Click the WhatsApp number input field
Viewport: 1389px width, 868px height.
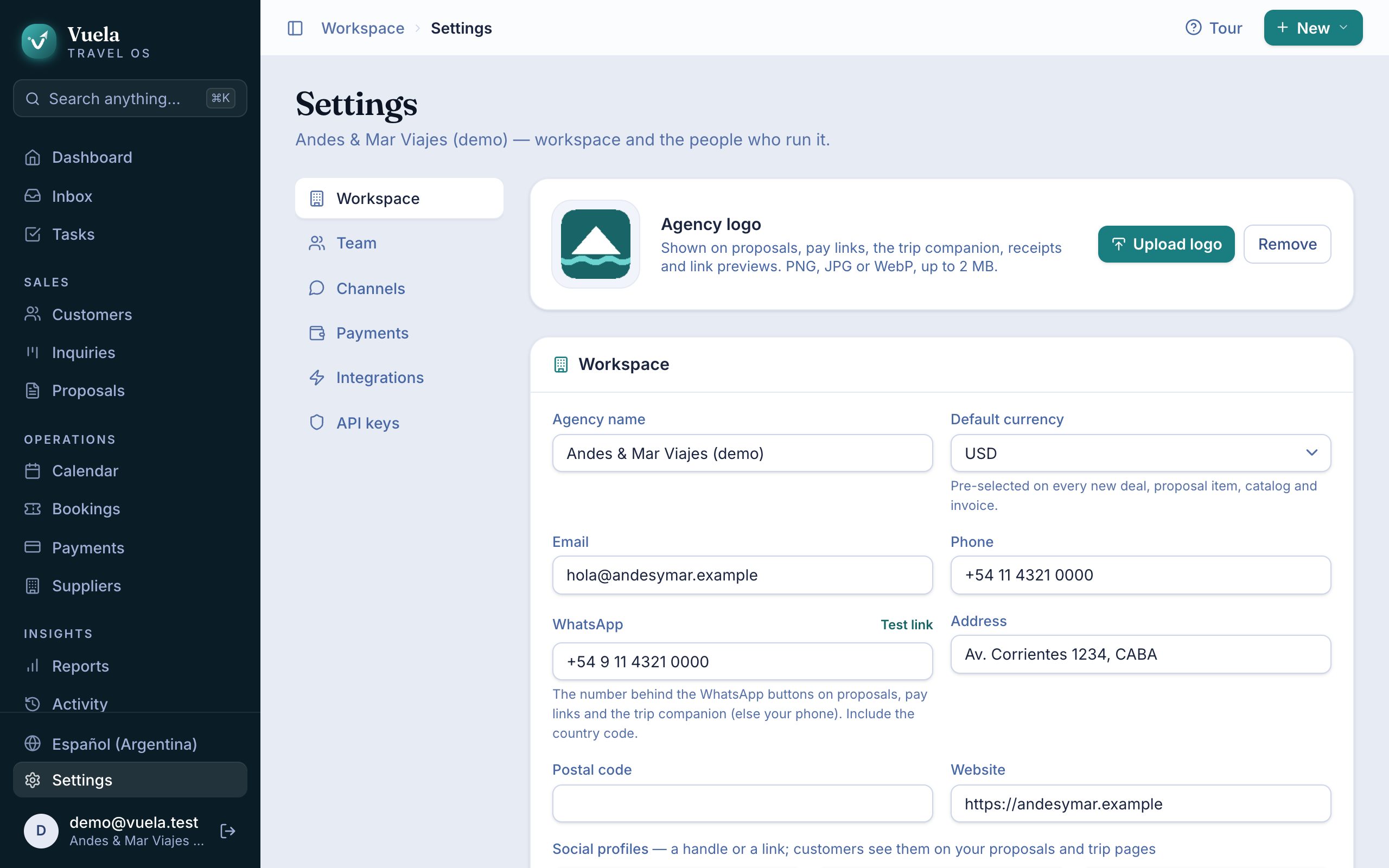(x=742, y=661)
